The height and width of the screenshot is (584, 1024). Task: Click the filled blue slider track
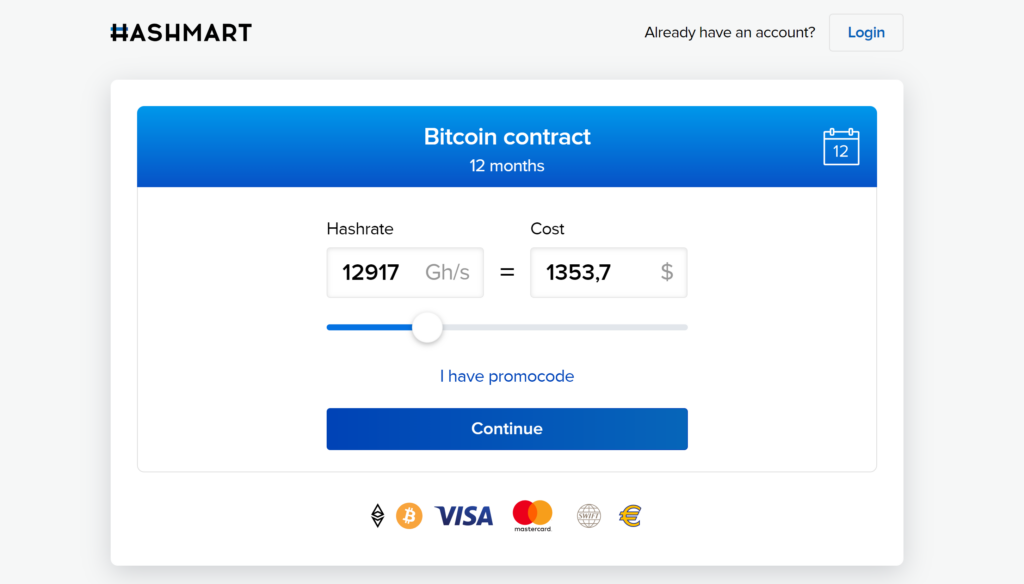click(369, 327)
